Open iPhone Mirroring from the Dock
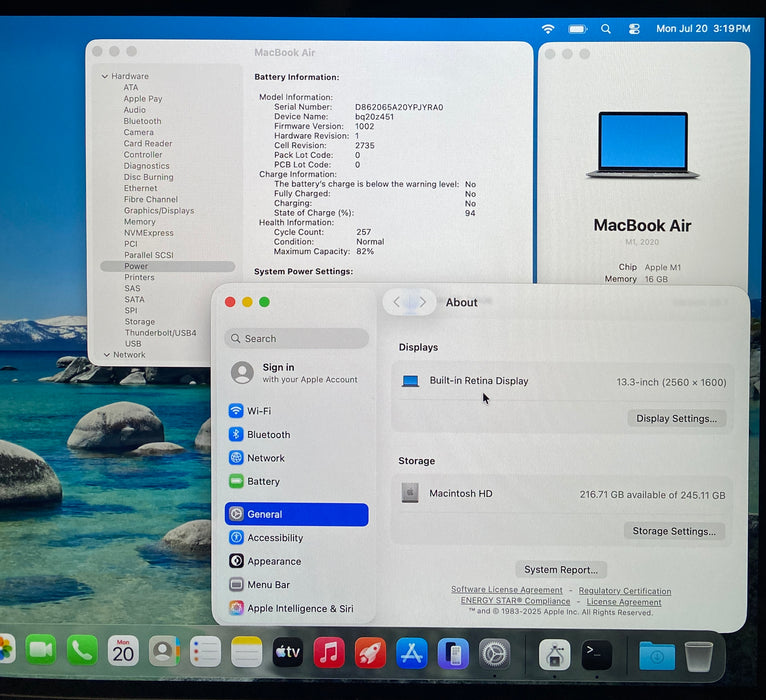Screen dimensions: 766x700 click(x=453, y=653)
